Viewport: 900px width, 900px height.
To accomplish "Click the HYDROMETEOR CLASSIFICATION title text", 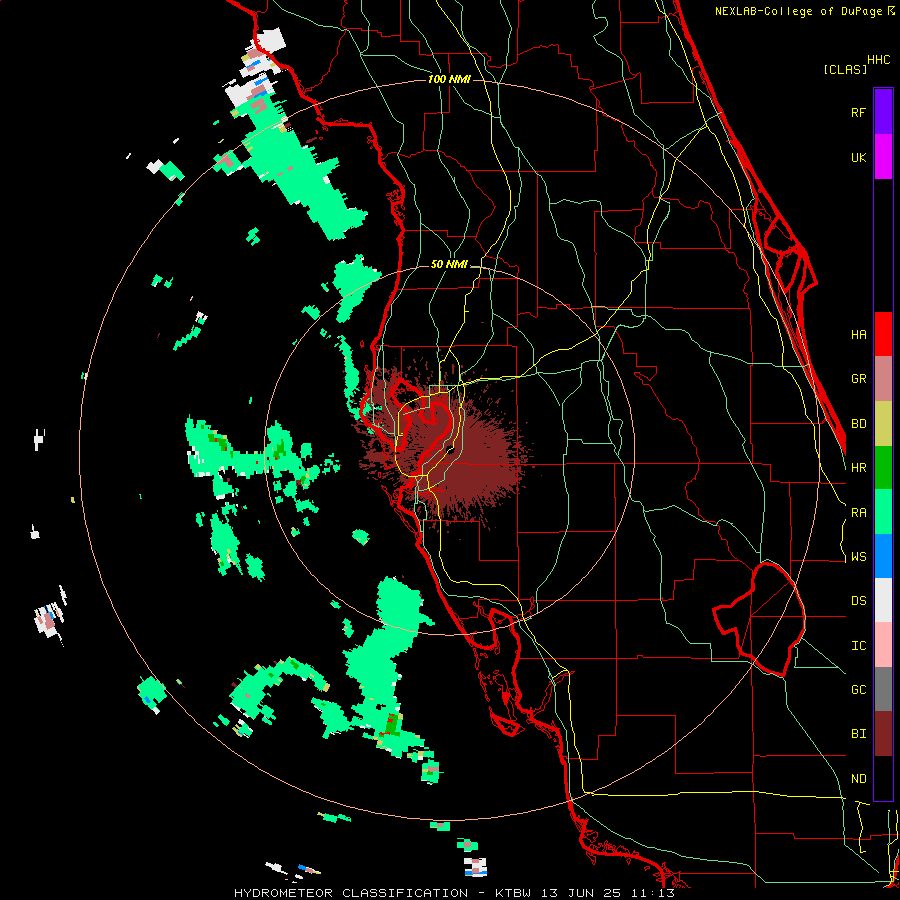I will tap(351, 893).
